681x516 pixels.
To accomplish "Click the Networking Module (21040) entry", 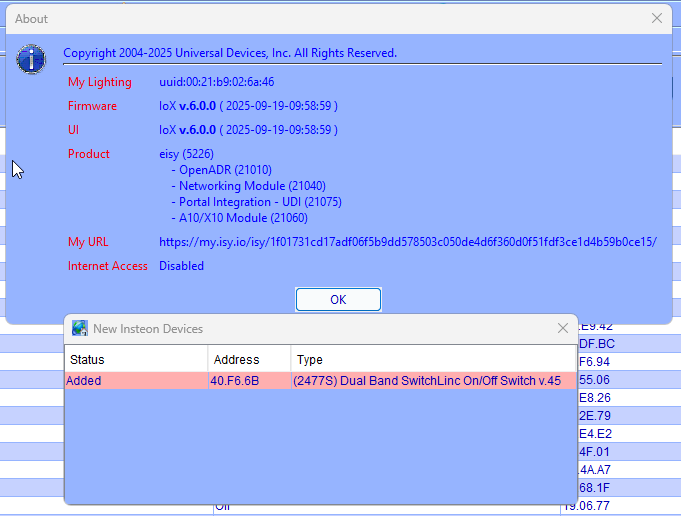I will (x=252, y=186).
